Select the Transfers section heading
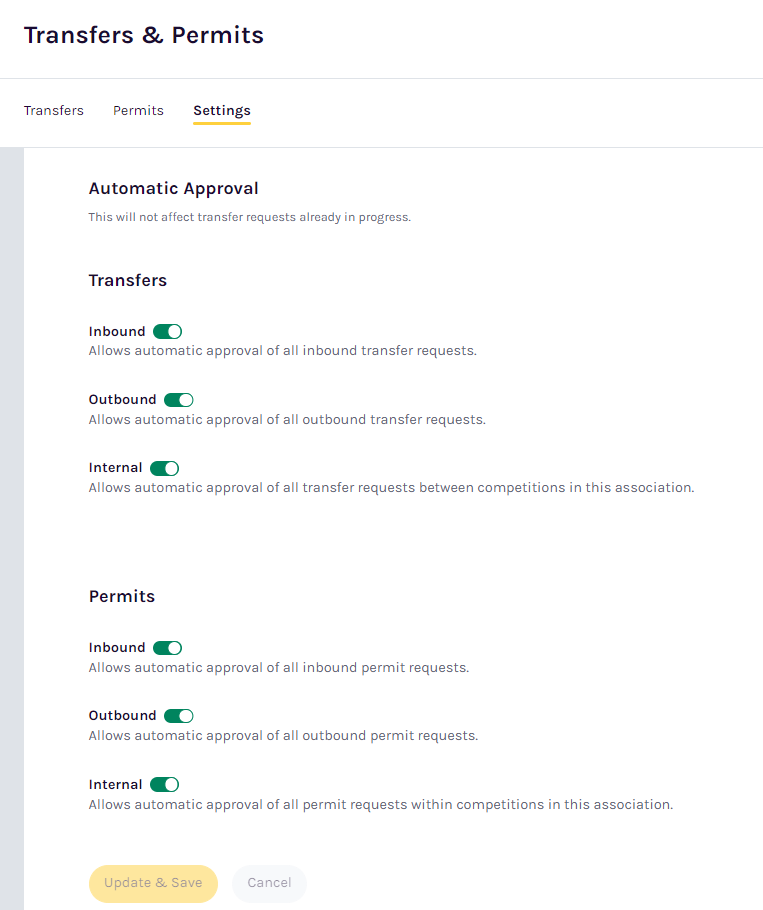Screen dimensions: 763x910 point(128,280)
